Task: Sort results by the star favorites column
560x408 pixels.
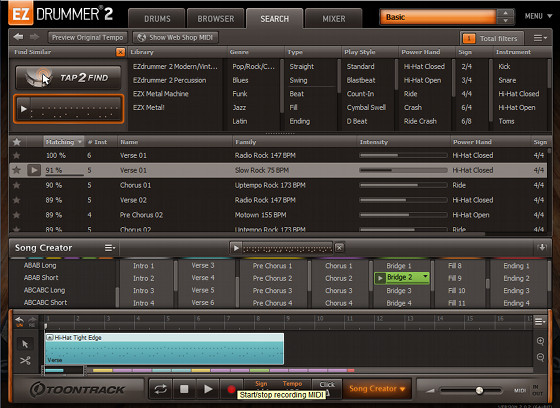Action: (x=16, y=142)
